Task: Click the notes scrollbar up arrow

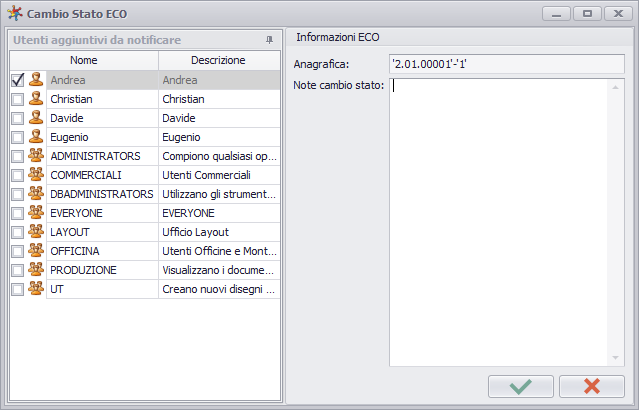Action: point(615,87)
